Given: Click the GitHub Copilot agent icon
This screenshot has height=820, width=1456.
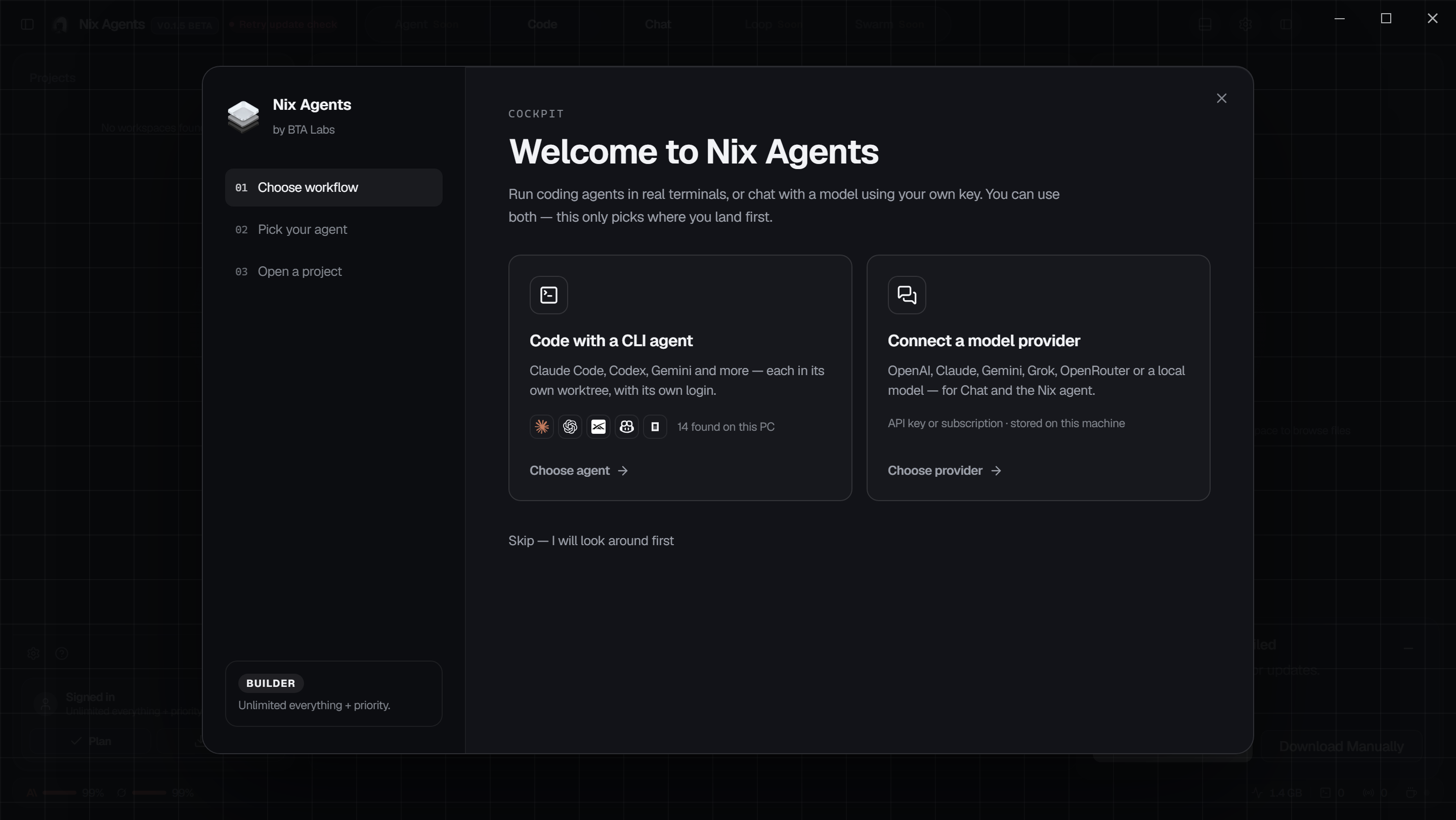Looking at the screenshot, I should [626, 427].
